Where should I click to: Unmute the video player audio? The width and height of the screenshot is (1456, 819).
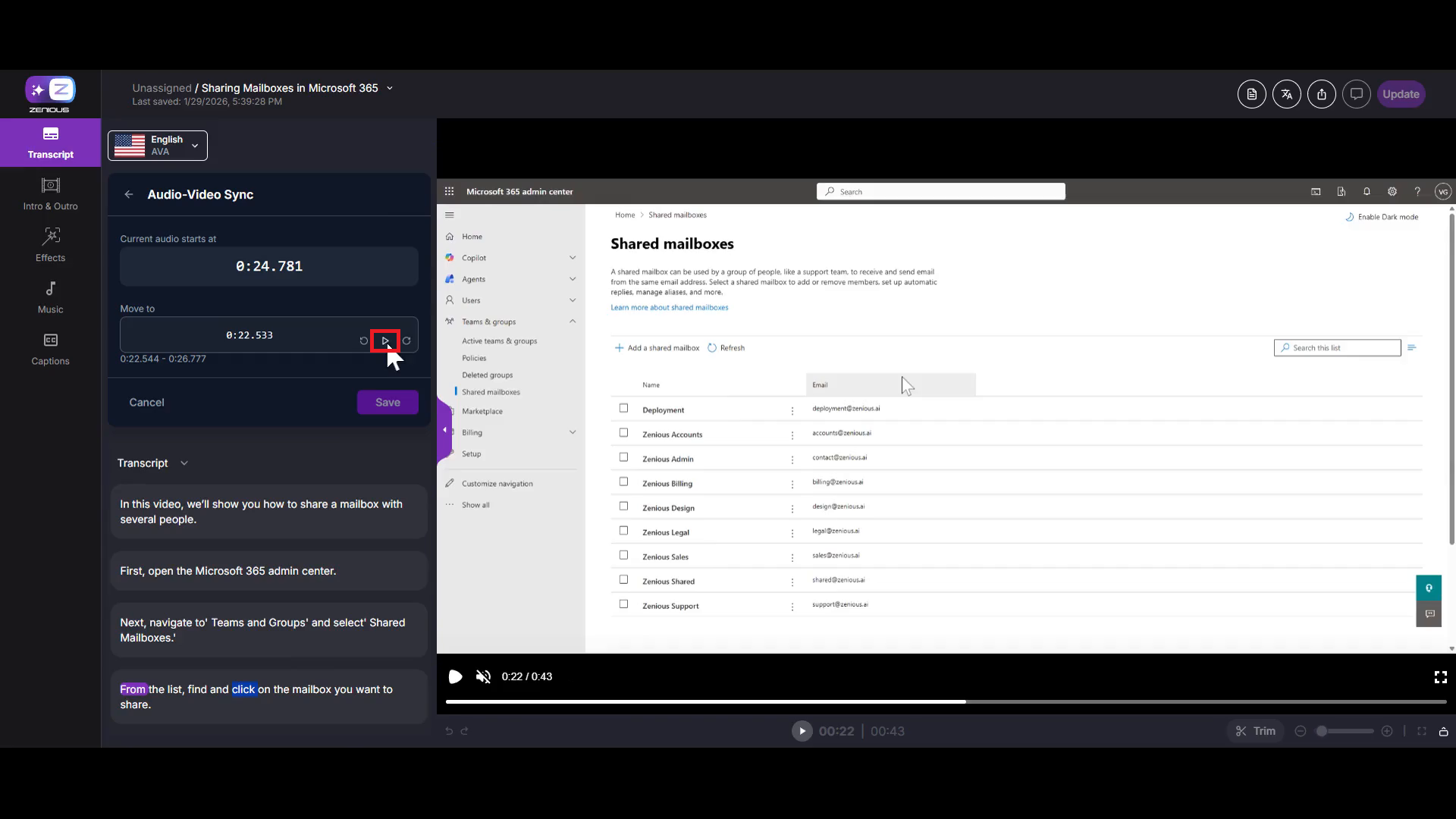(x=483, y=676)
